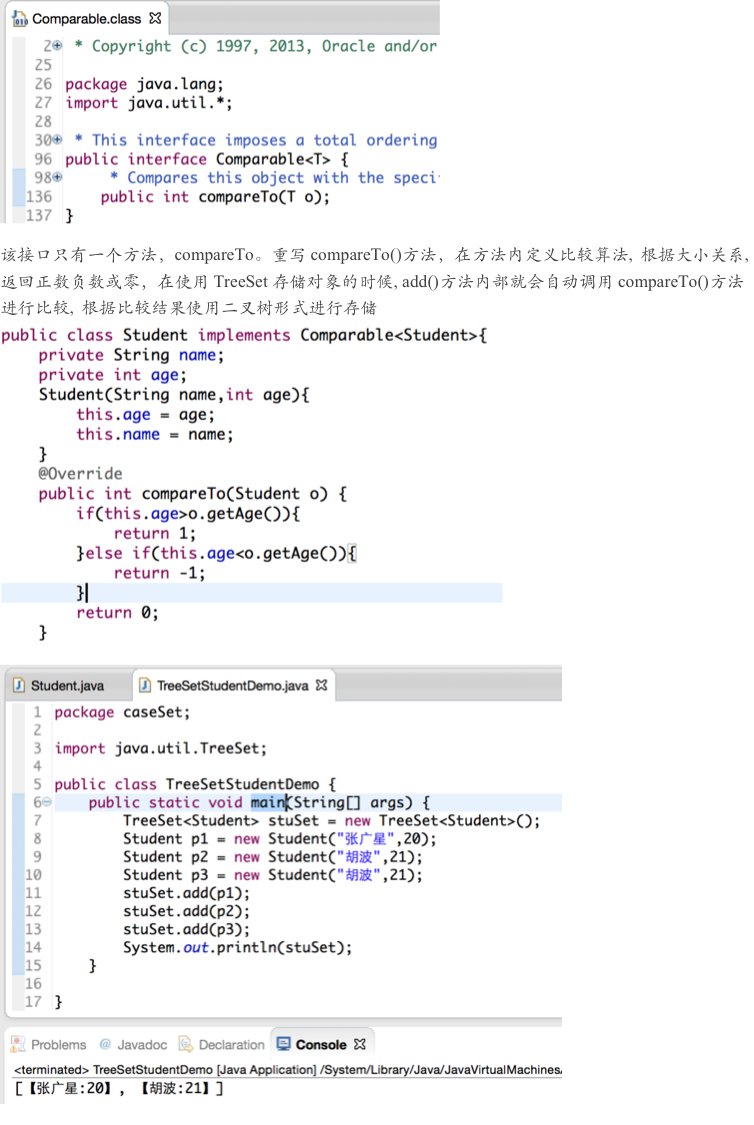Click the Comparable.class file icon

[x=20, y=19]
